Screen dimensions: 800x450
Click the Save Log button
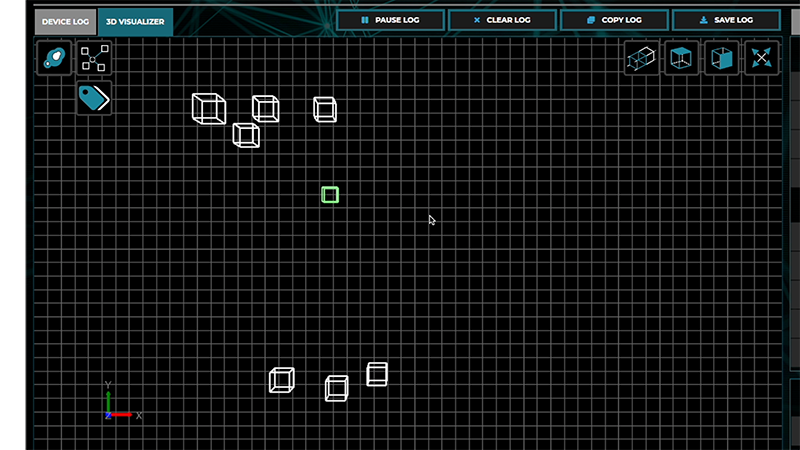726,20
